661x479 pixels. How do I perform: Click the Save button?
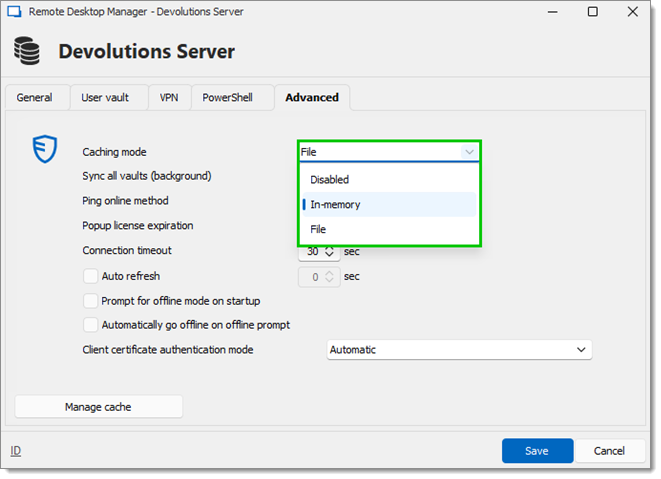pos(537,451)
